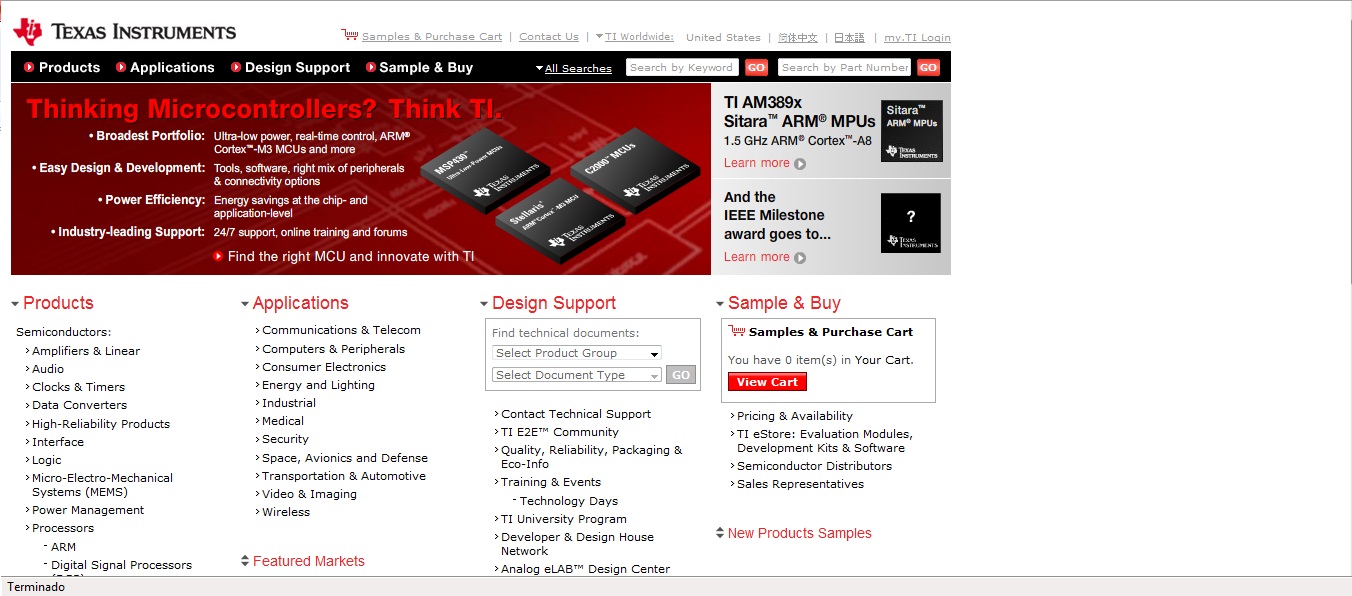Open the Select Product Group dropdown
The height and width of the screenshot is (596, 1352).
tap(577, 353)
